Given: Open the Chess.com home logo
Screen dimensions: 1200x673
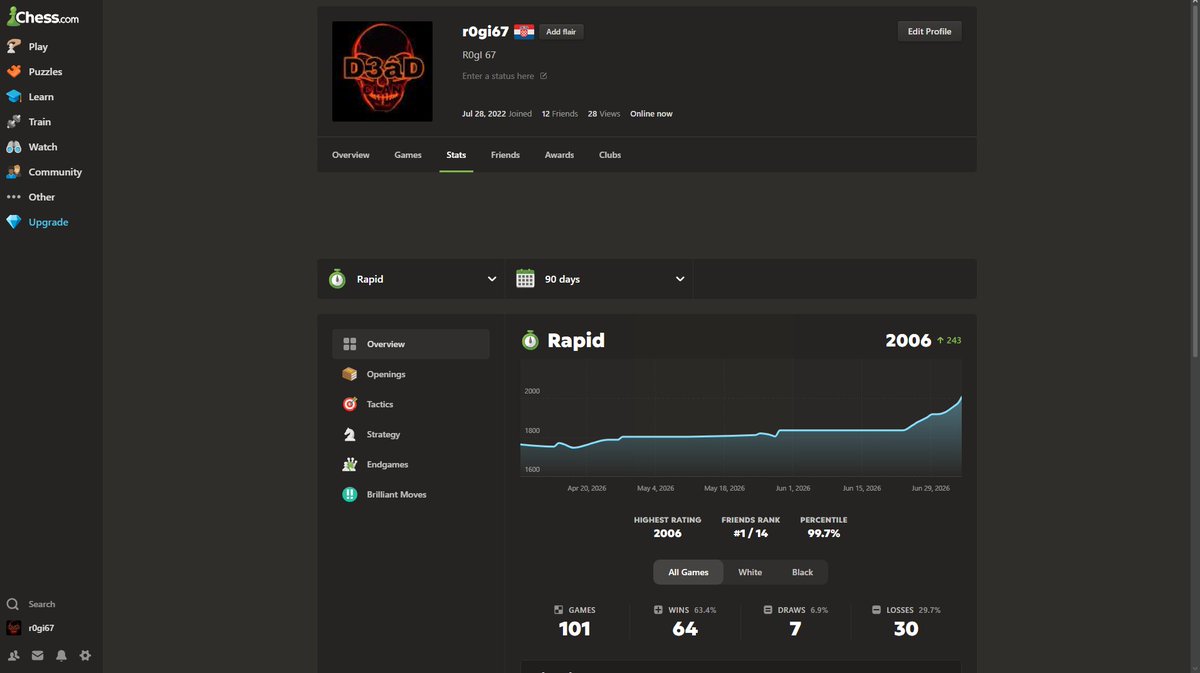Looking at the screenshot, I should tap(42, 17).
